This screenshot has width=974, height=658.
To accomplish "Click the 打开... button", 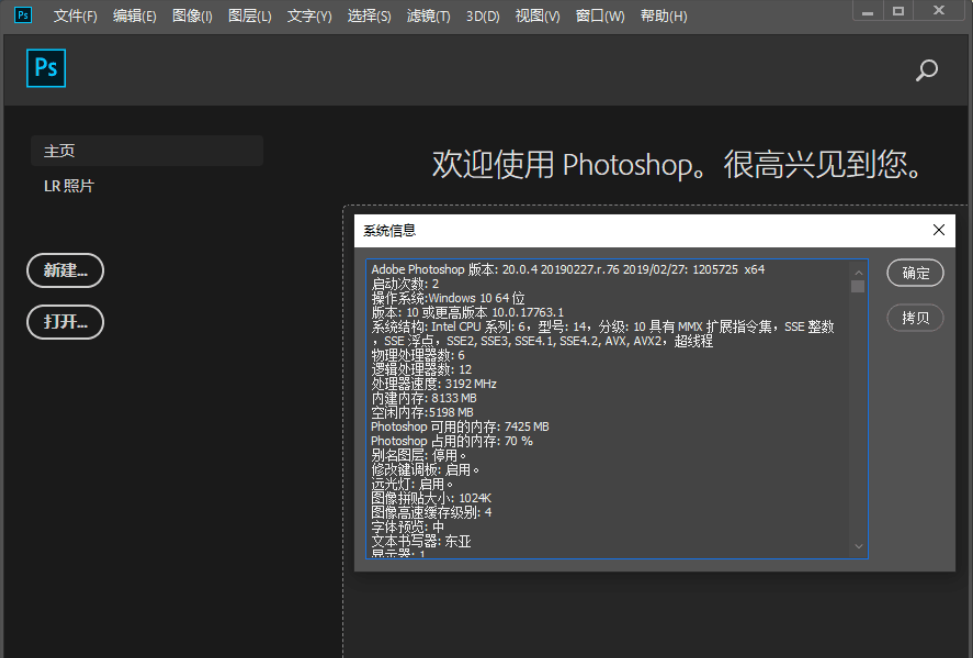I will coord(65,322).
